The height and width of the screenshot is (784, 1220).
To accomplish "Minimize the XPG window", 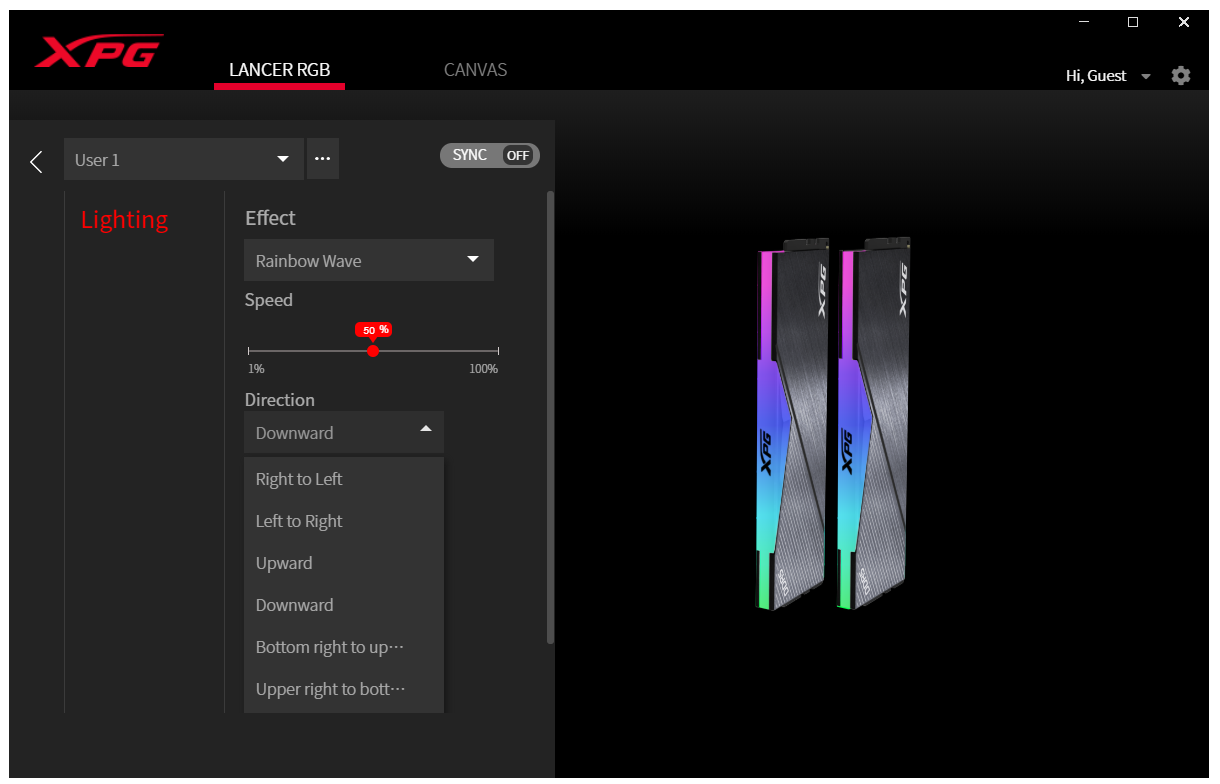I will pos(1082,22).
